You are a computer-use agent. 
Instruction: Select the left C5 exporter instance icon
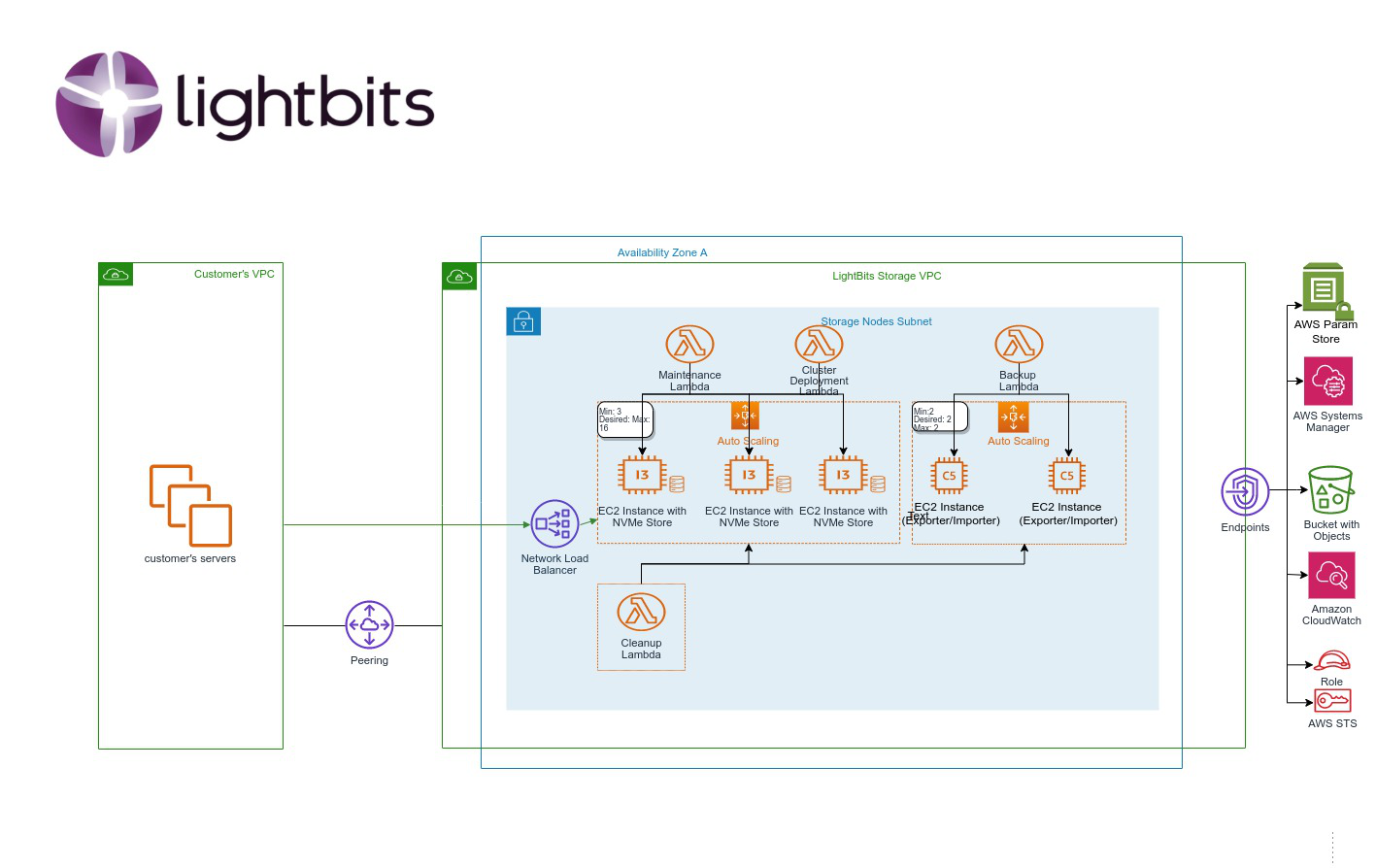click(x=949, y=476)
